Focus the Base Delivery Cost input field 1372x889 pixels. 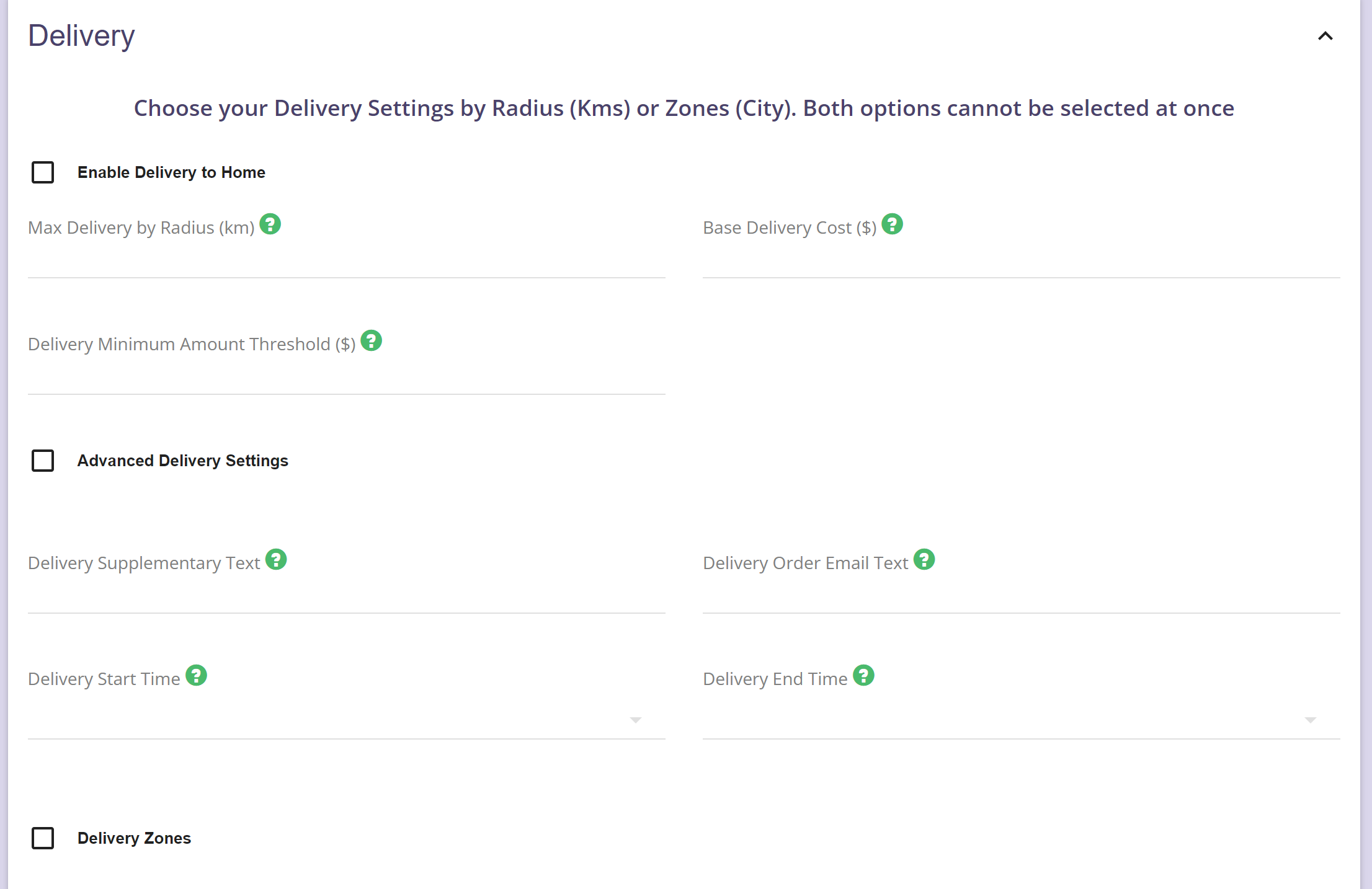click(1022, 260)
